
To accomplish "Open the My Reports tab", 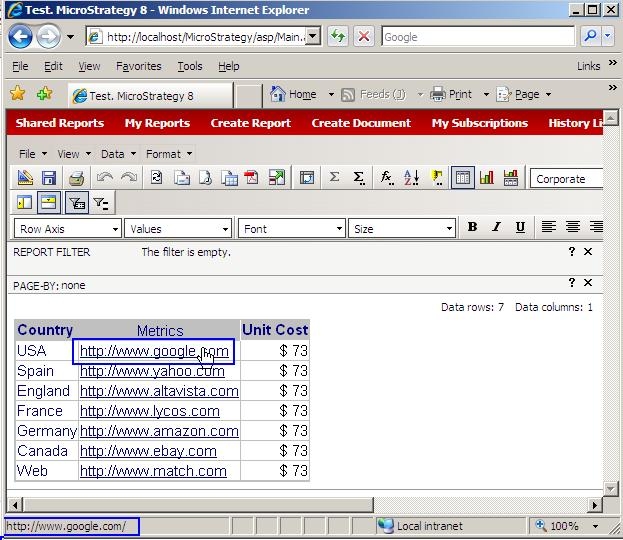I will click(157, 123).
